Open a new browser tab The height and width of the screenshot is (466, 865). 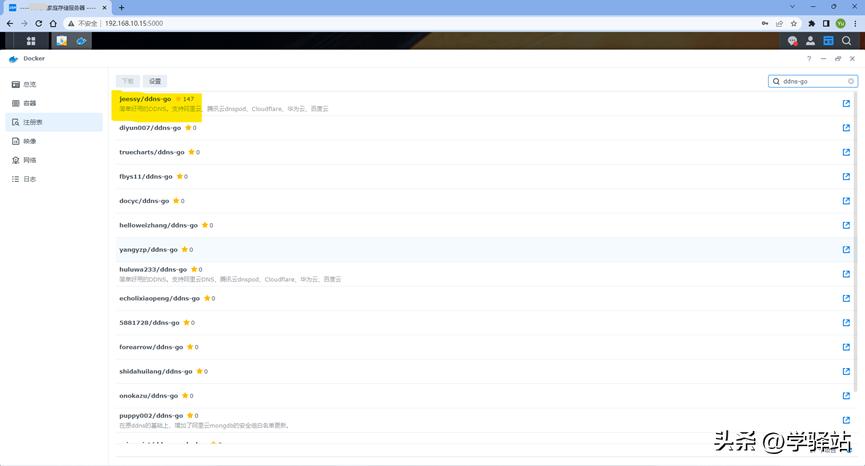point(121,7)
